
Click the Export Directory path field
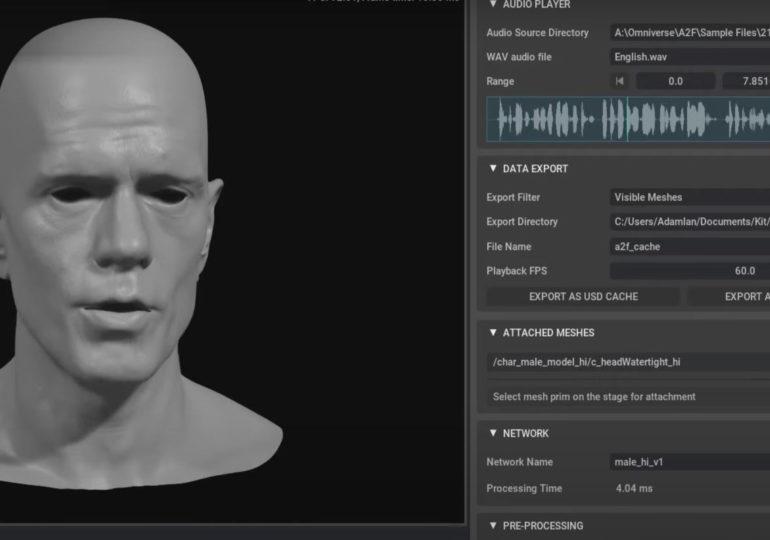click(689, 222)
